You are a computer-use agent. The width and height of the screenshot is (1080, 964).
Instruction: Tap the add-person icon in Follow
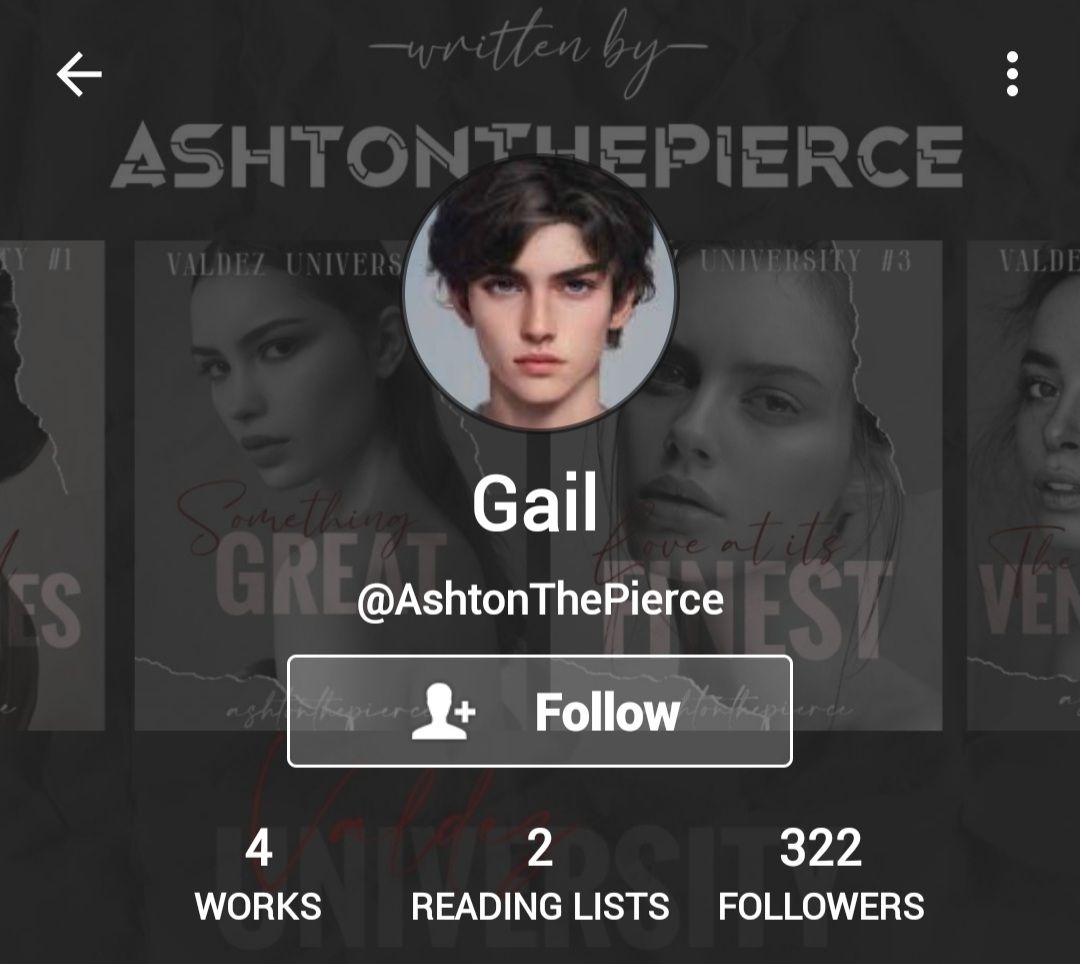(444, 711)
